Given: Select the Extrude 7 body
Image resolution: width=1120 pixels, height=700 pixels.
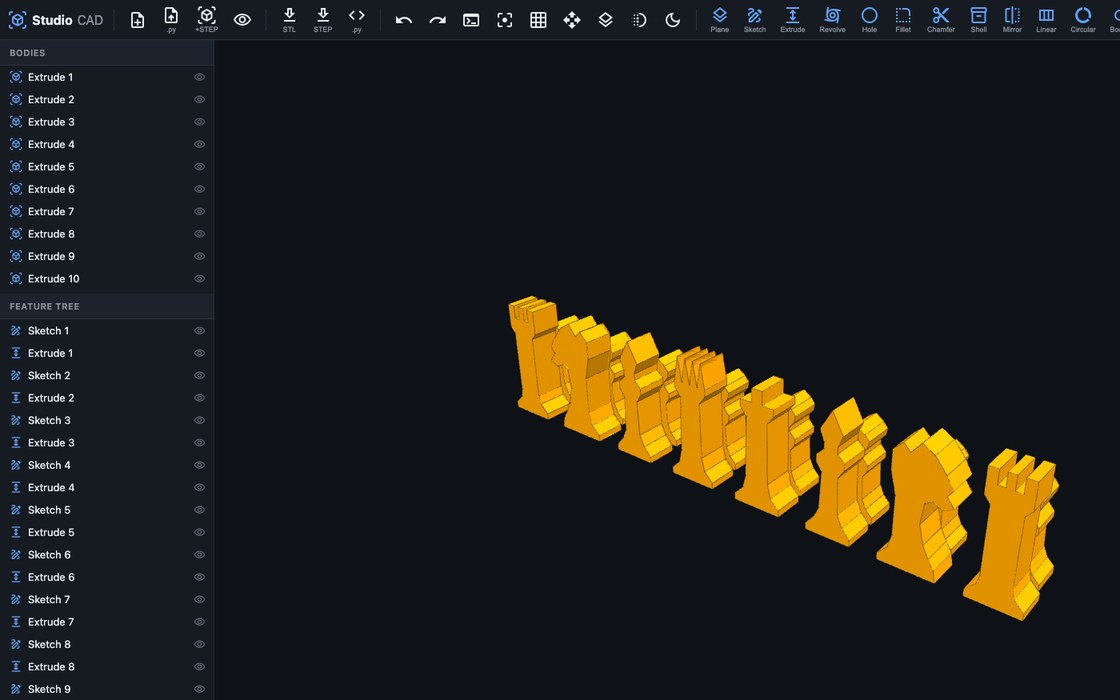Looking at the screenshot, I should coord(106,211).
